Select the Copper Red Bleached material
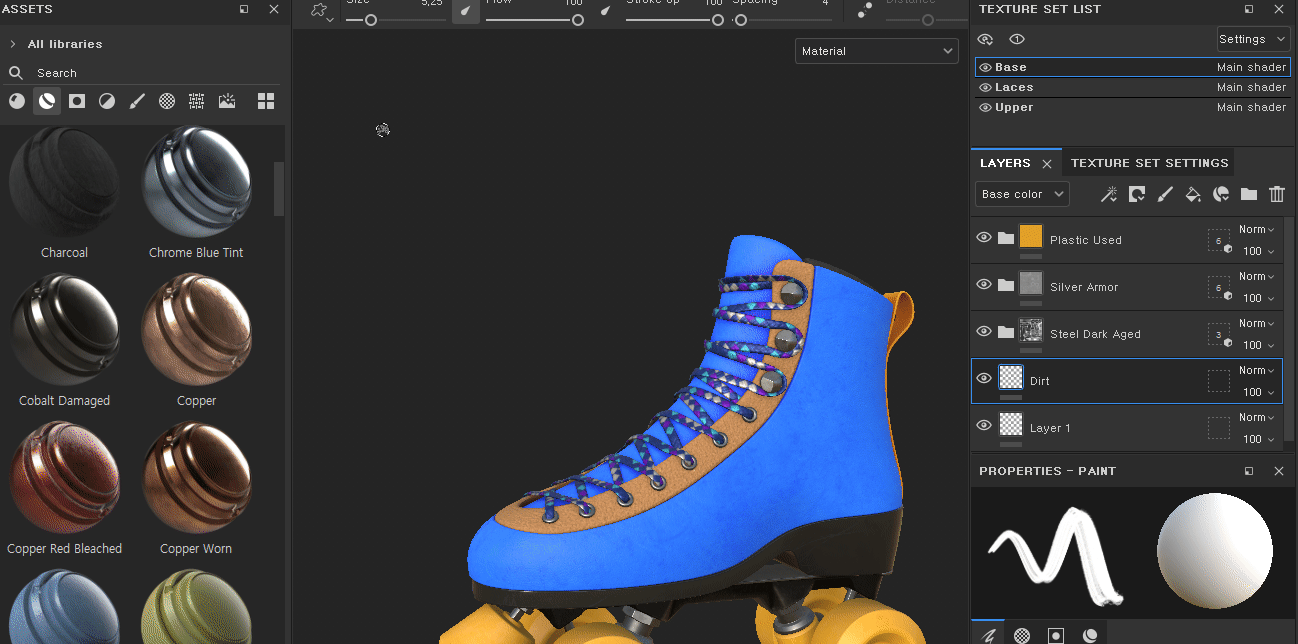The width and height of the screenshot is (1298, 644). (64, 478)
